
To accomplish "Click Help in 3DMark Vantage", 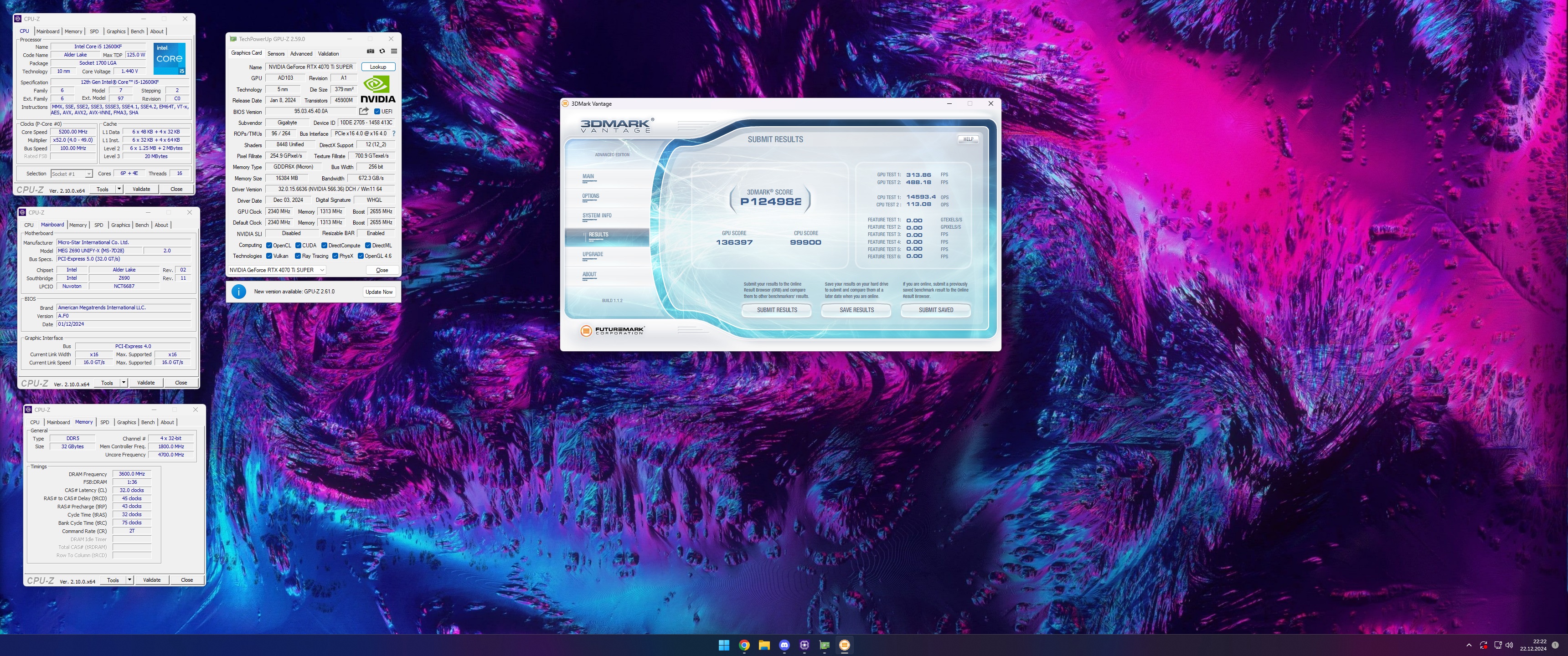I will 968,139.
